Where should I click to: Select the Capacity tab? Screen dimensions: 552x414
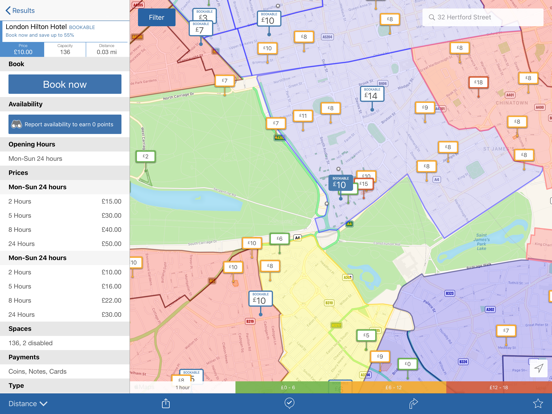point(65,50)
